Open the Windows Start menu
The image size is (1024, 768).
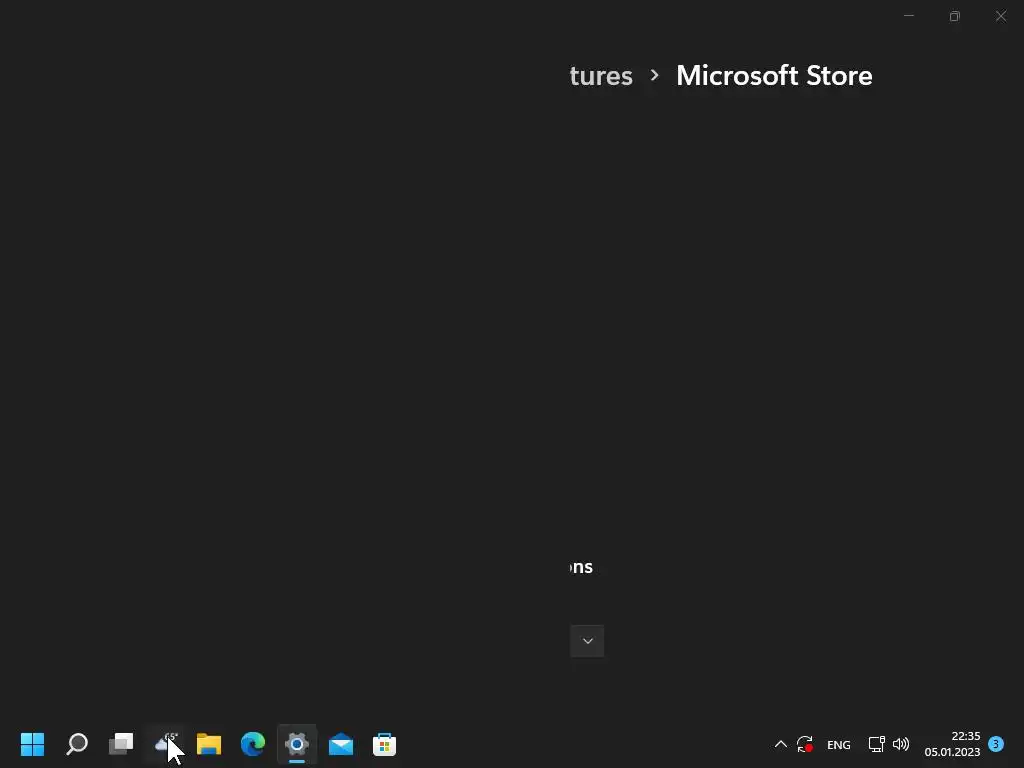coord(33,744)
